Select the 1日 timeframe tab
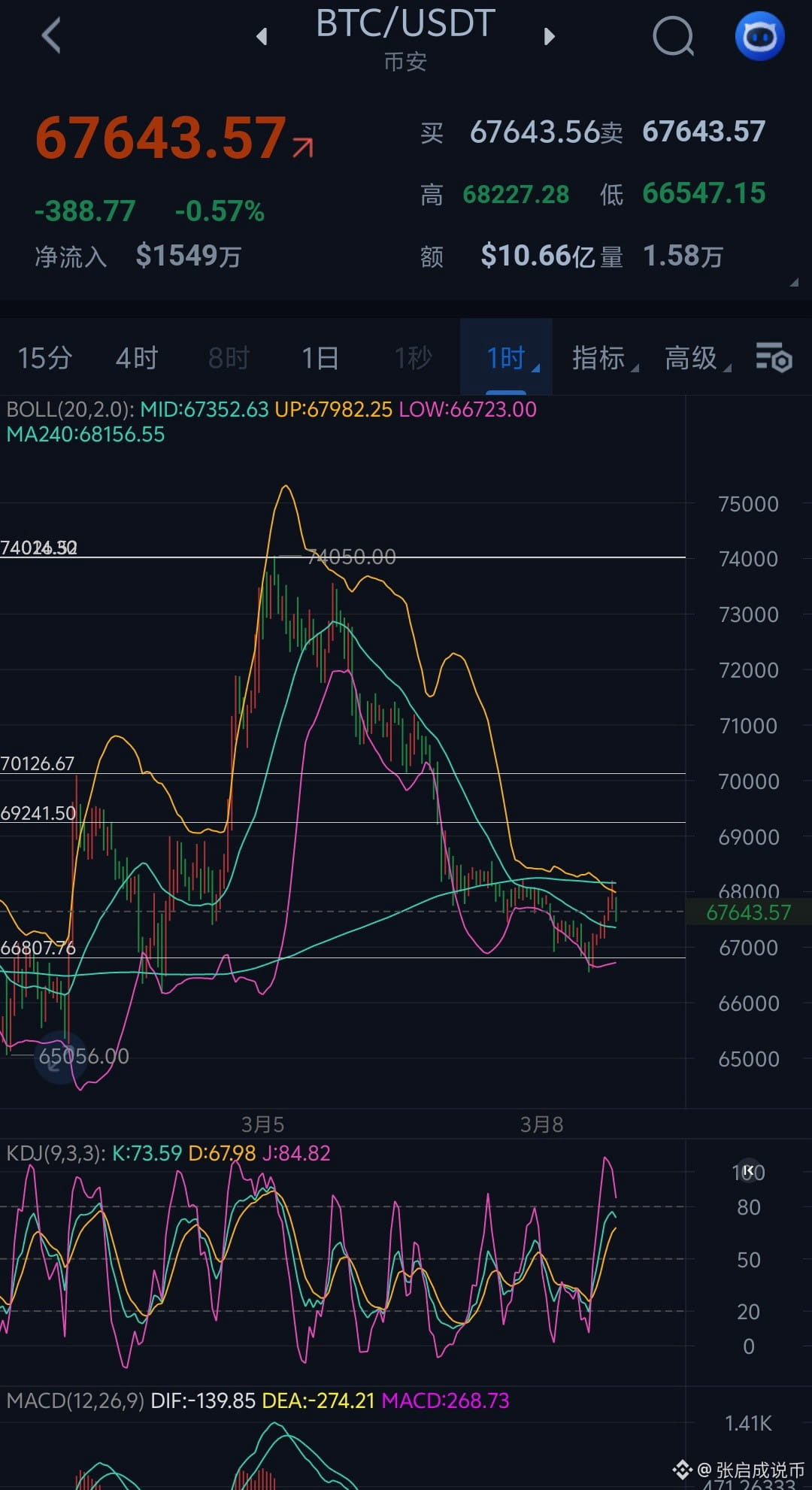812x1490 pixels. [x=320, y=358]
